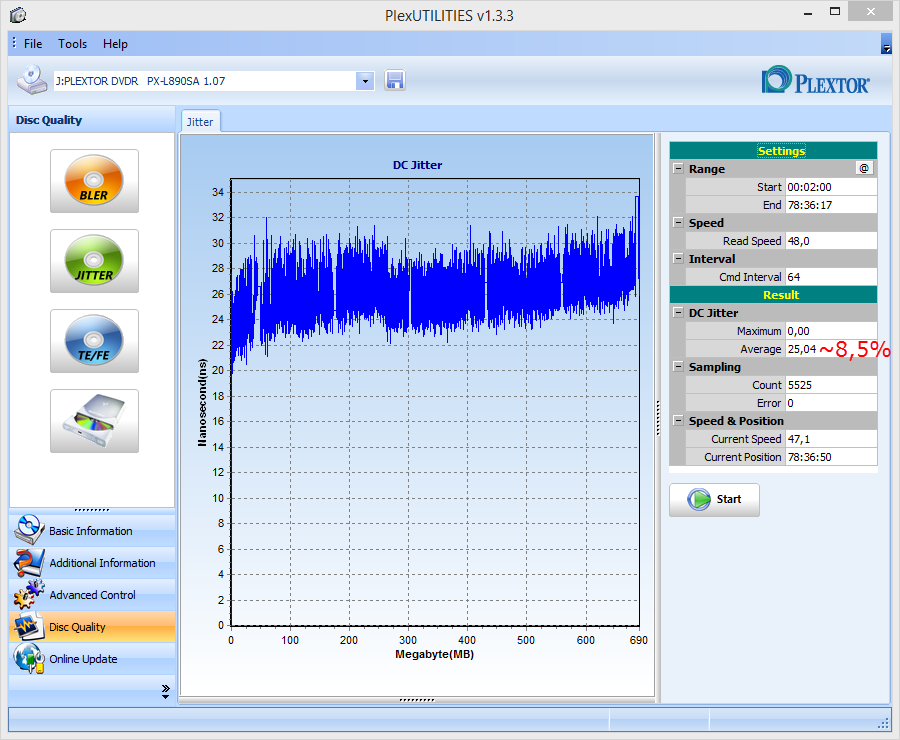Click the Start button
The height and width of the screenshot is (740, 900).
coord(714,499)
